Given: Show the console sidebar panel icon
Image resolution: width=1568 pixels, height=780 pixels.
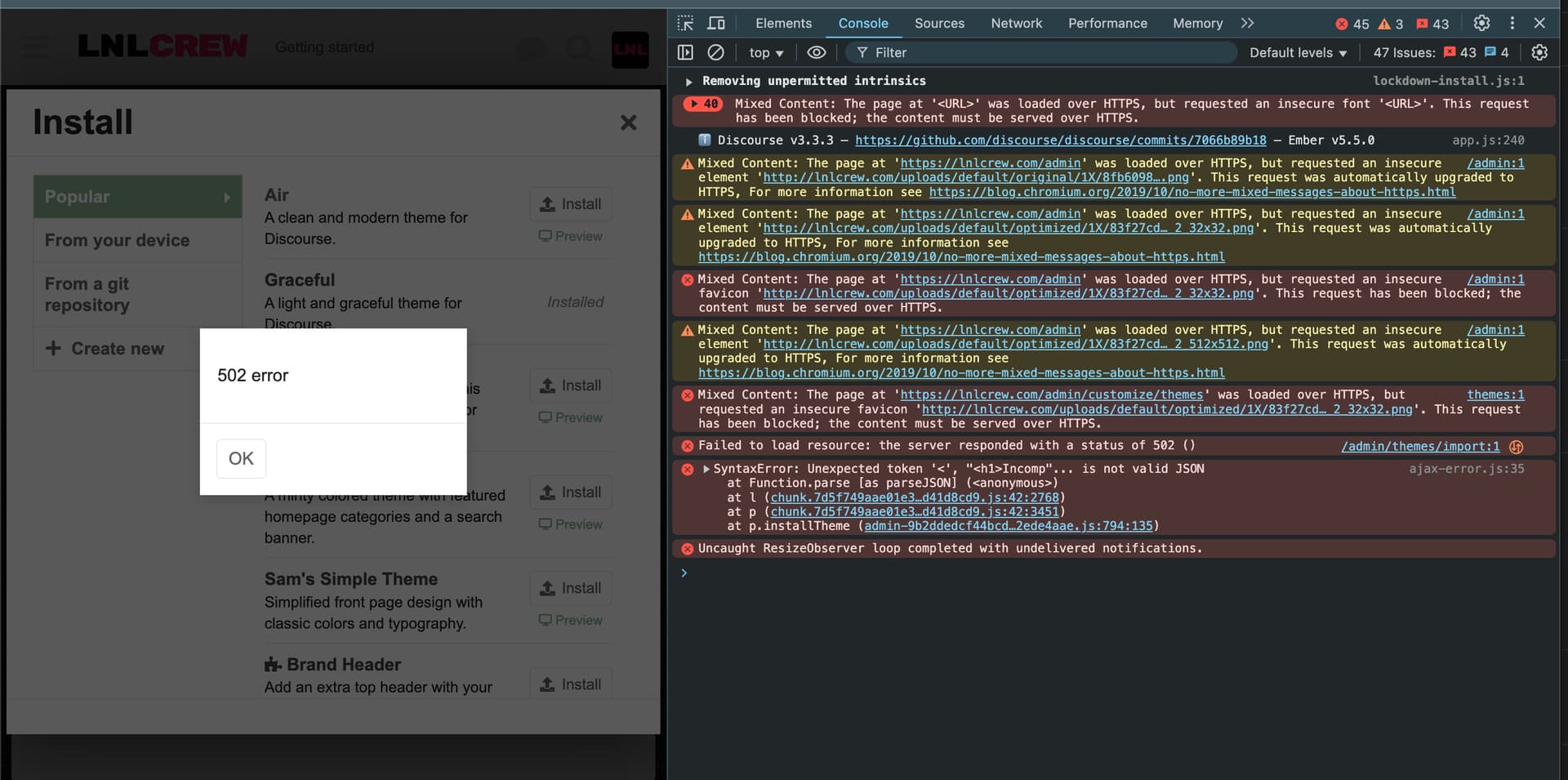Looking at the screenshot, I should (x=685, y=52).
